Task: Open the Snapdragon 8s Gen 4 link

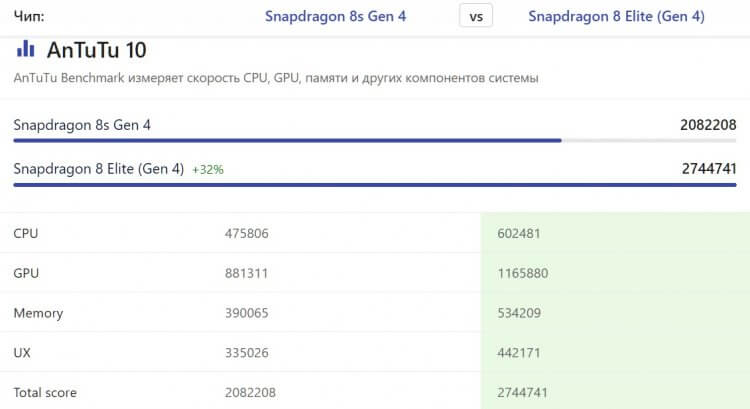Action: tap(335, 16)
